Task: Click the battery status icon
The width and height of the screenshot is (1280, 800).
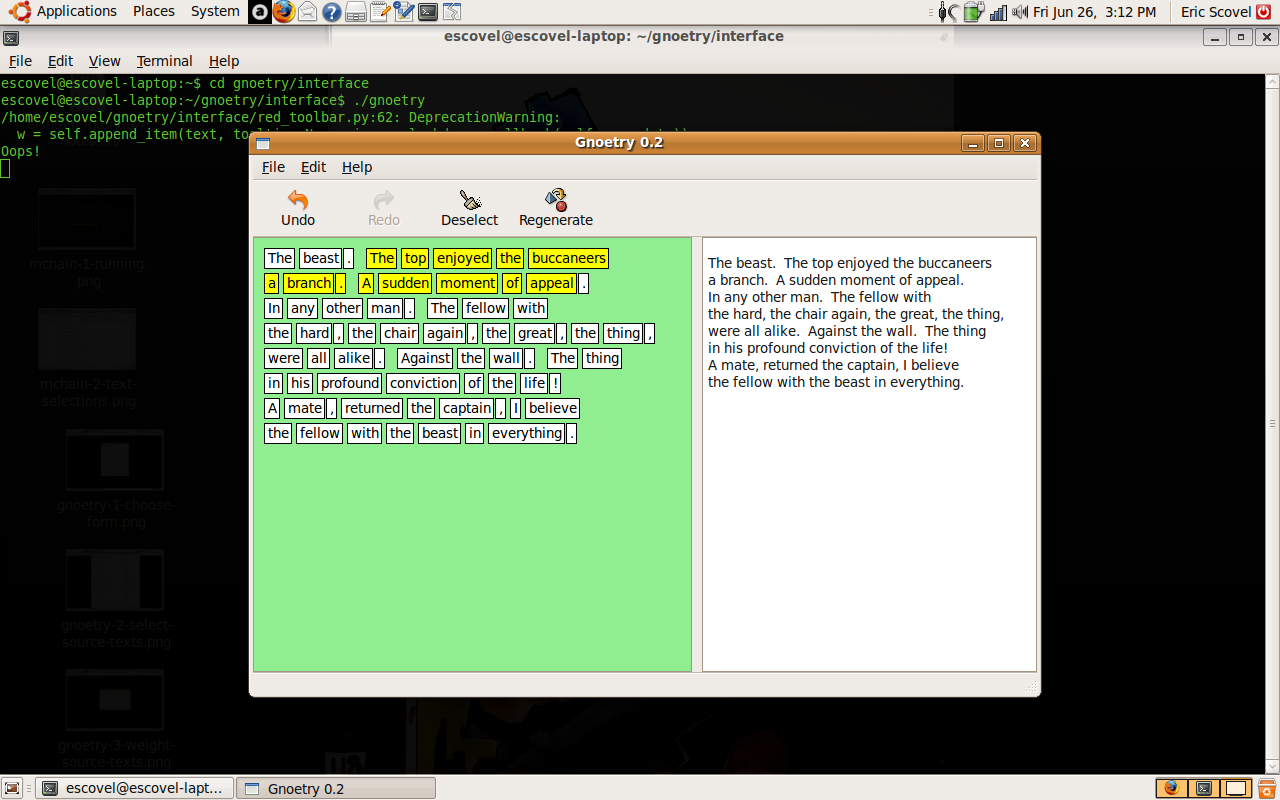Action: pyautogui.click(x=973, y=12)
